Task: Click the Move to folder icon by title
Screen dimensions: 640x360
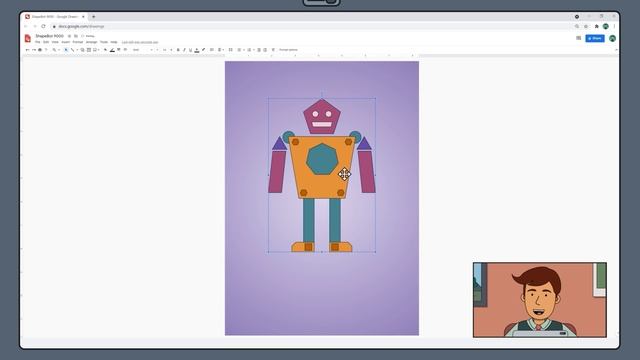Action: pos(76,36)
